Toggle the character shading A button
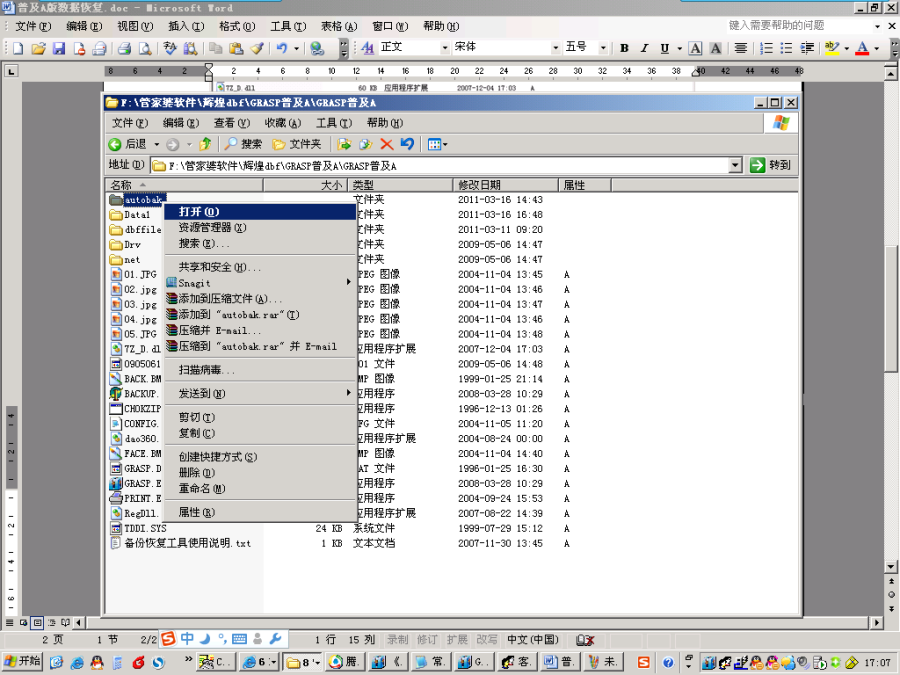 tap(716, 48)
